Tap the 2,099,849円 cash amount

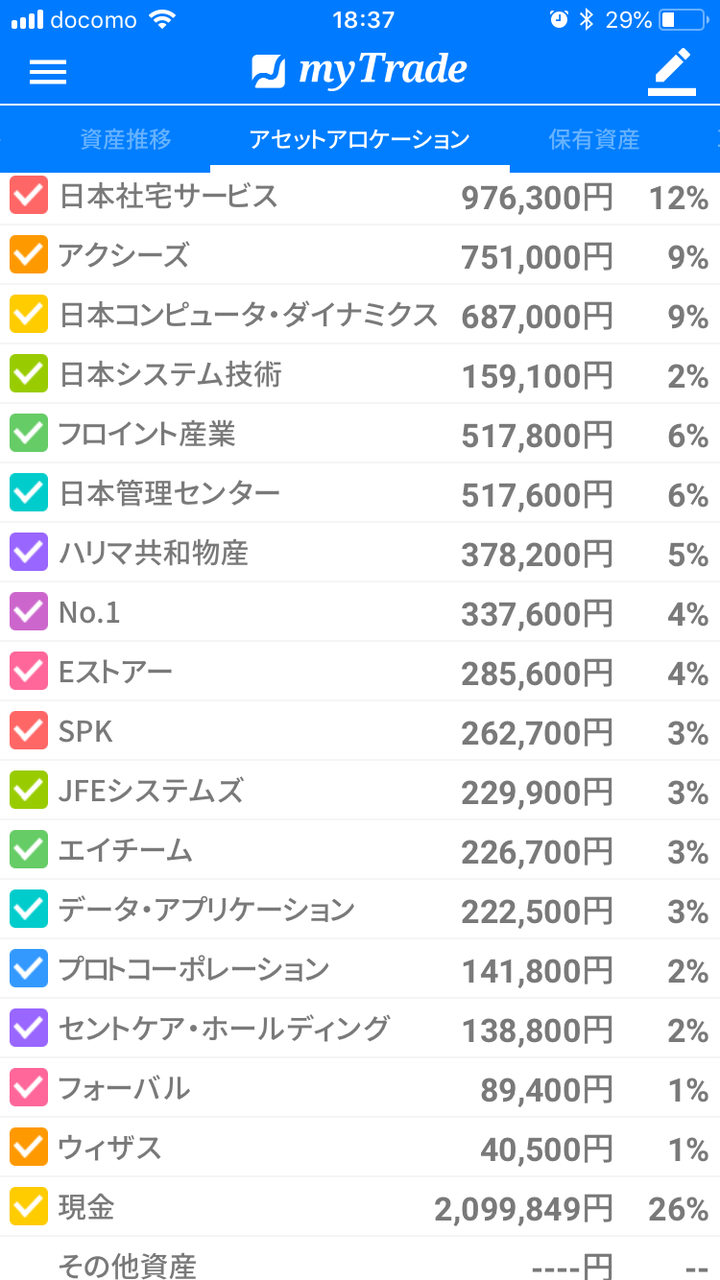[523, 1209]
